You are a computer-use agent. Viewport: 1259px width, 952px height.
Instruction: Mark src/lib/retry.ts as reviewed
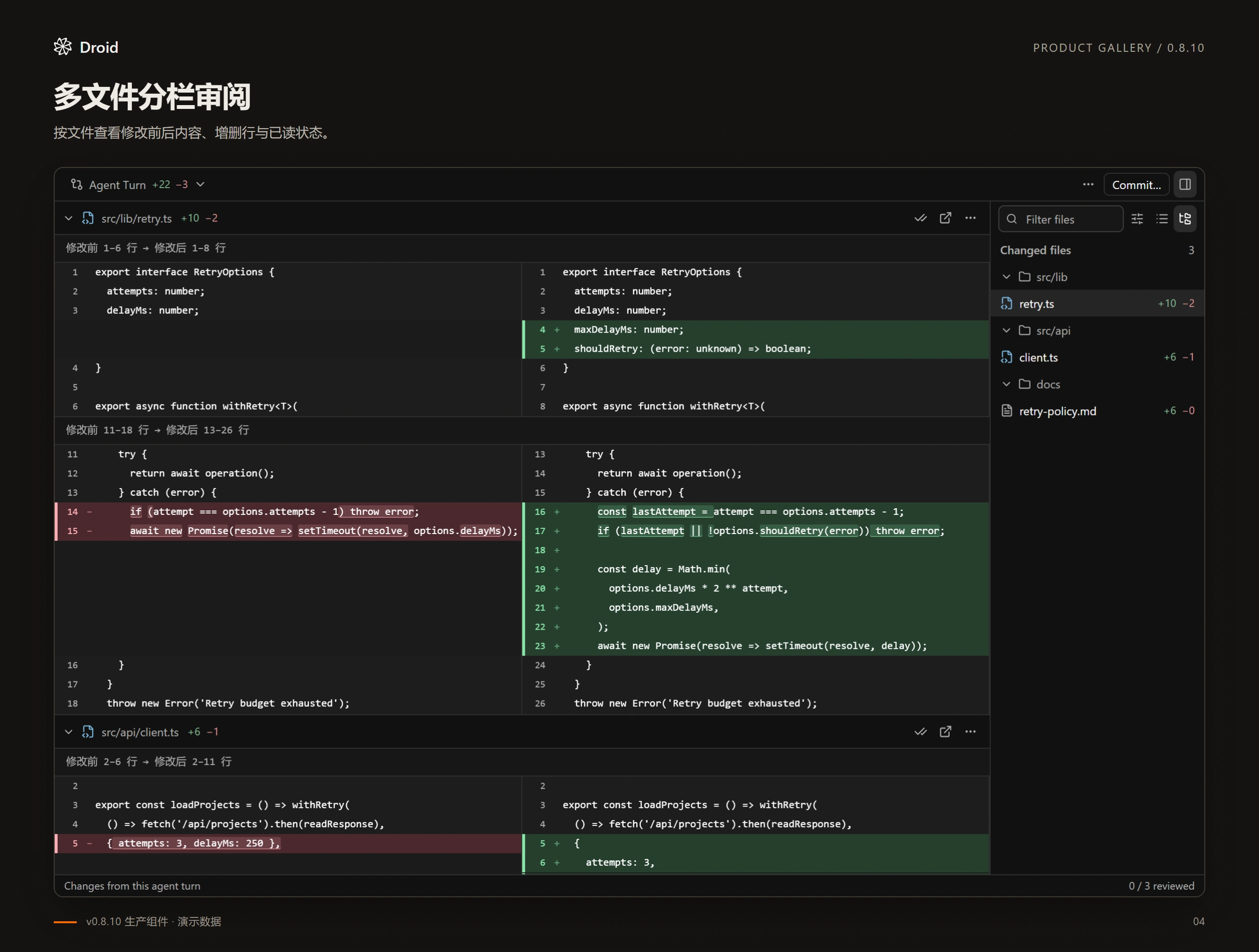920,218
